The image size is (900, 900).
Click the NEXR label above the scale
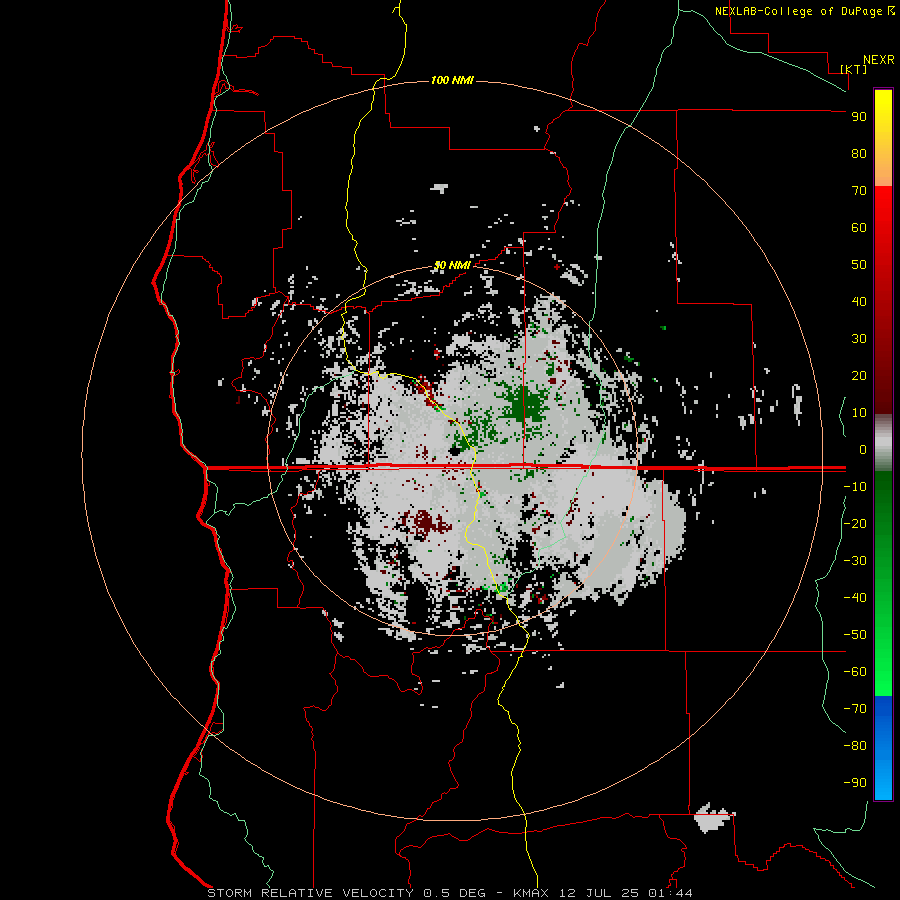(x=879, y=60)
